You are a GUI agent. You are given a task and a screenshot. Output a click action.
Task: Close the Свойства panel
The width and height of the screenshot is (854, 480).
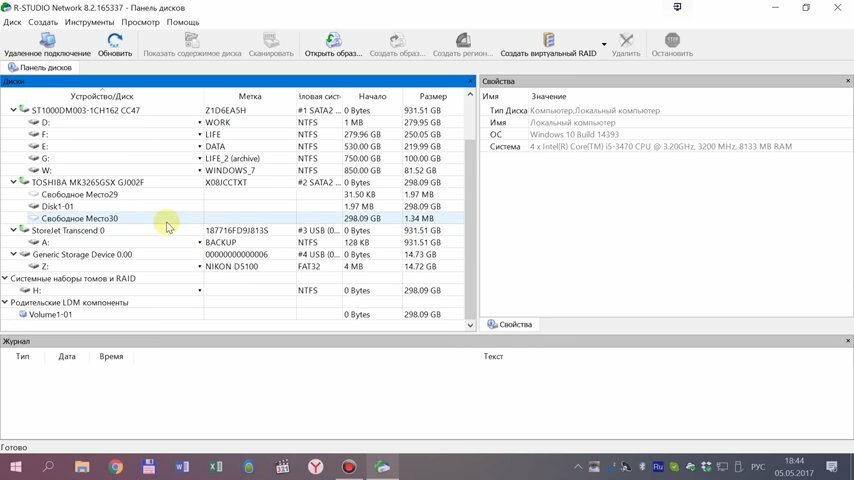pos(848,81)
